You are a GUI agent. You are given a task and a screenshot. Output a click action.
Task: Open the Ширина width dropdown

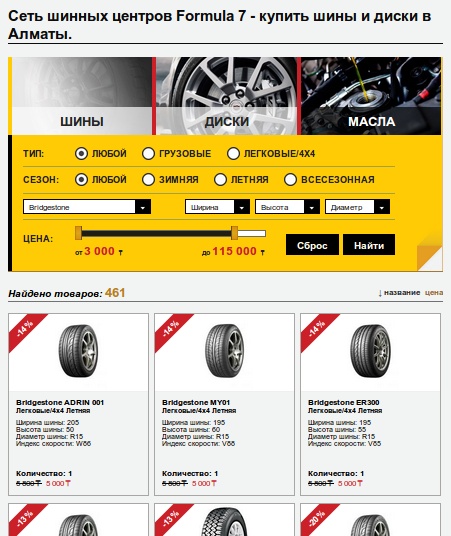[217, 207]
